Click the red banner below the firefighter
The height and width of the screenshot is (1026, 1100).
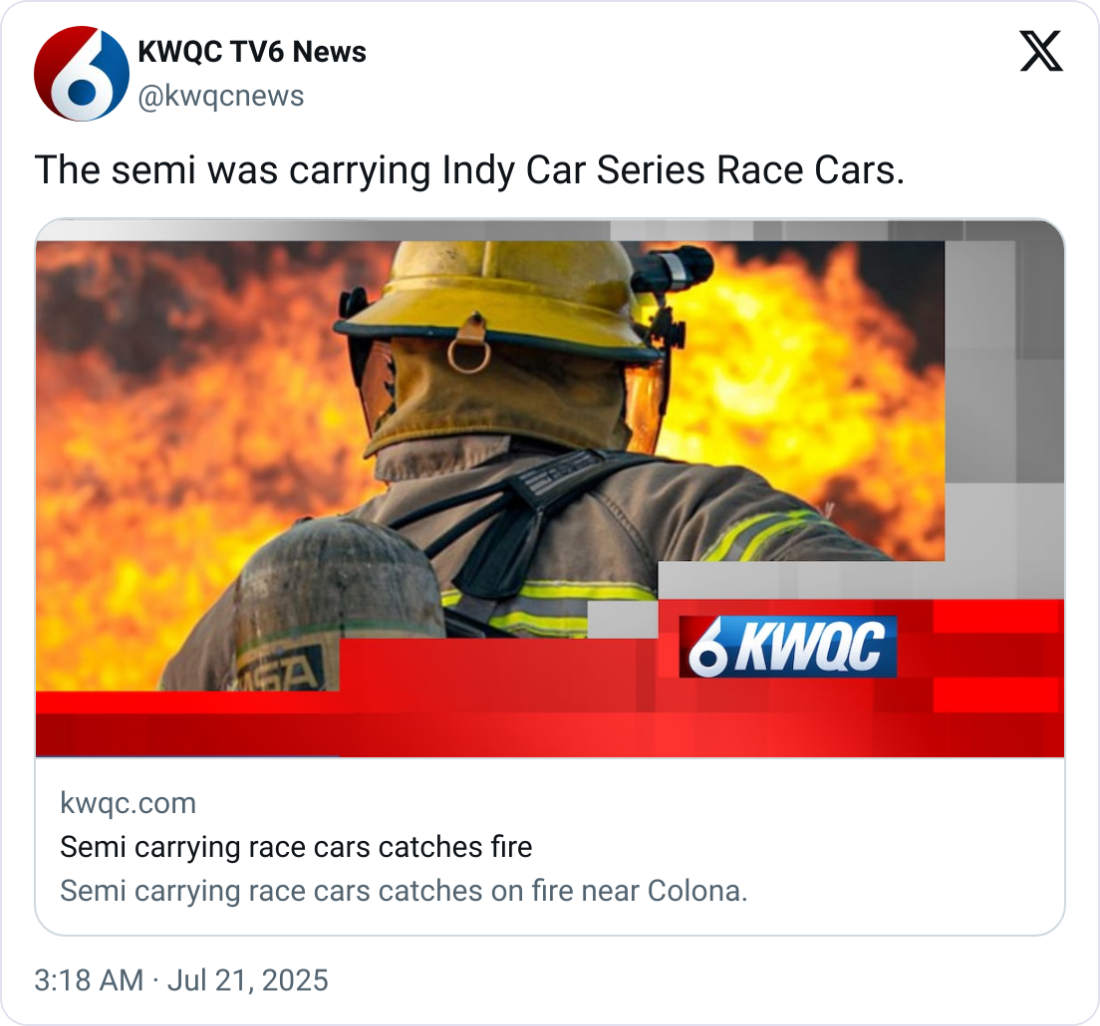550,726
